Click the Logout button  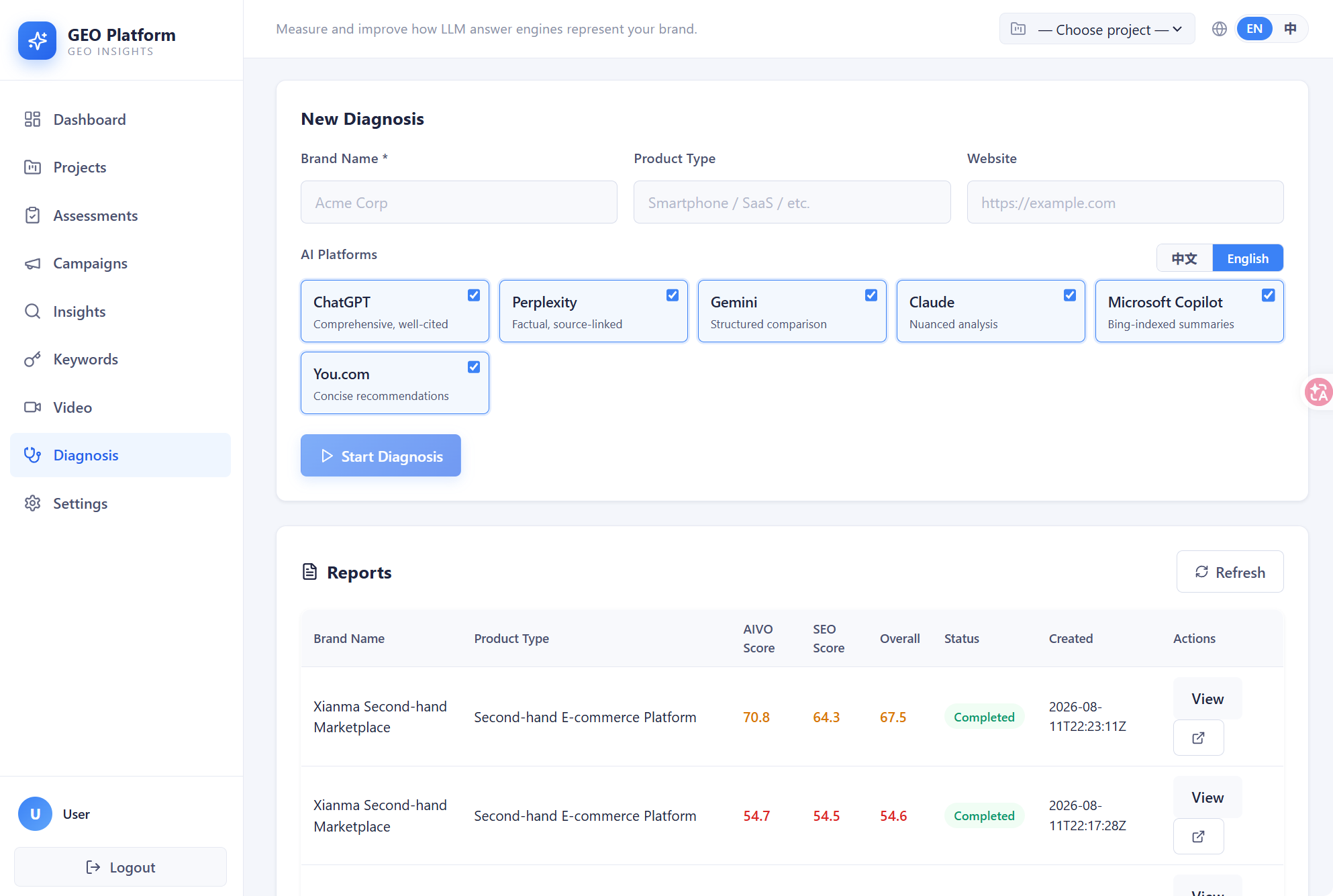[121, 867]
